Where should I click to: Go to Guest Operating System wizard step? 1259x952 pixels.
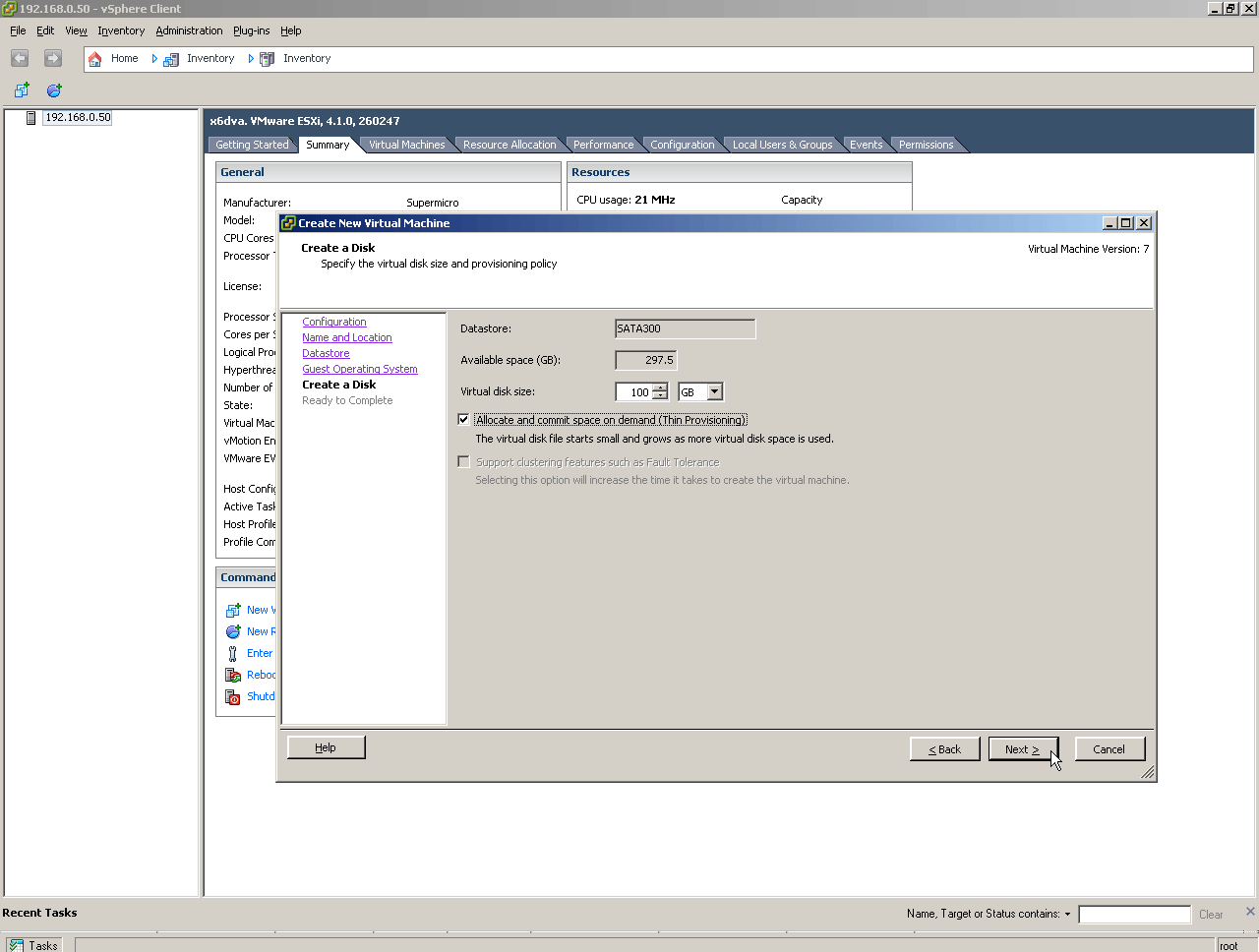click(x=360, y=370)
